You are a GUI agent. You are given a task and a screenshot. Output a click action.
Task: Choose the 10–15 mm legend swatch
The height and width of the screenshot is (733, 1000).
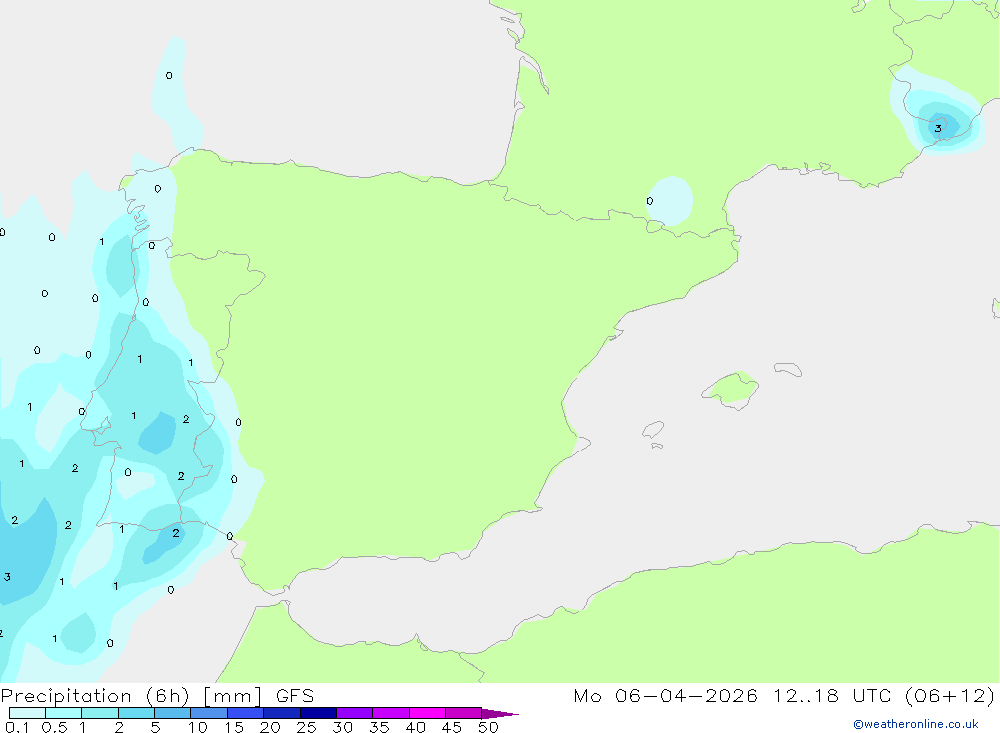[x=209, y=713]
